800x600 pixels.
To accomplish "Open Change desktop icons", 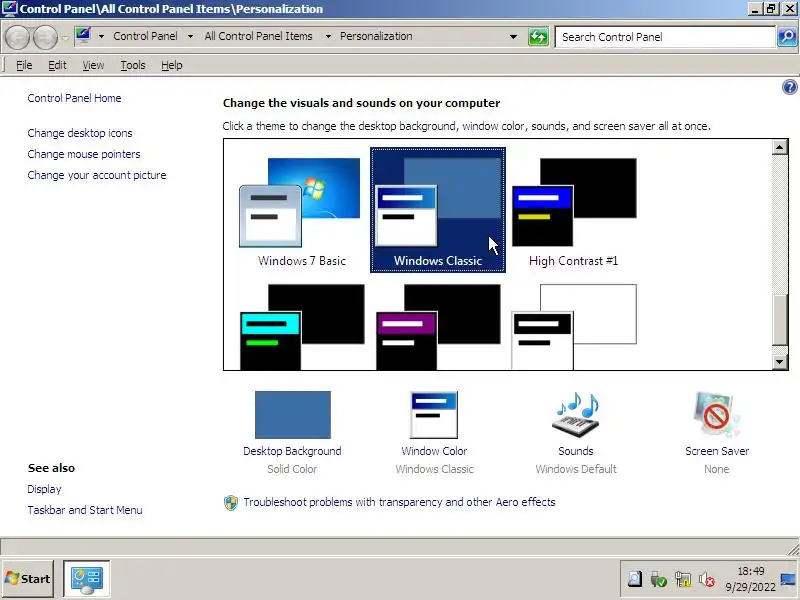I will pyautogui.click(x=80, y=133).
